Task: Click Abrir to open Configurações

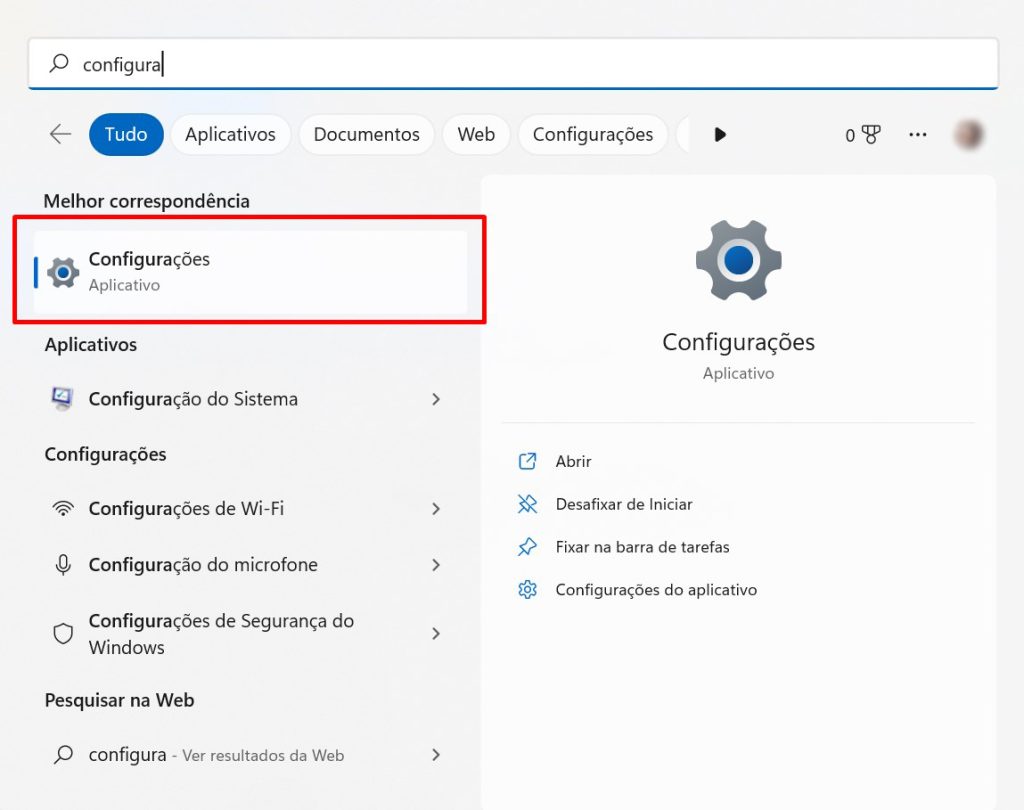Action: (573, 461)
